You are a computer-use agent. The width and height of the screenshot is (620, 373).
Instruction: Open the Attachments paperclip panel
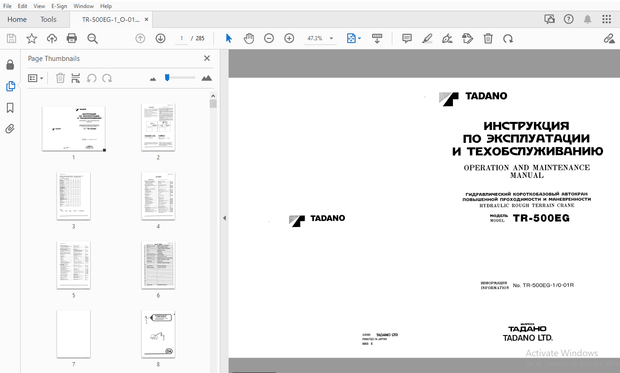[x=10, y=129]
